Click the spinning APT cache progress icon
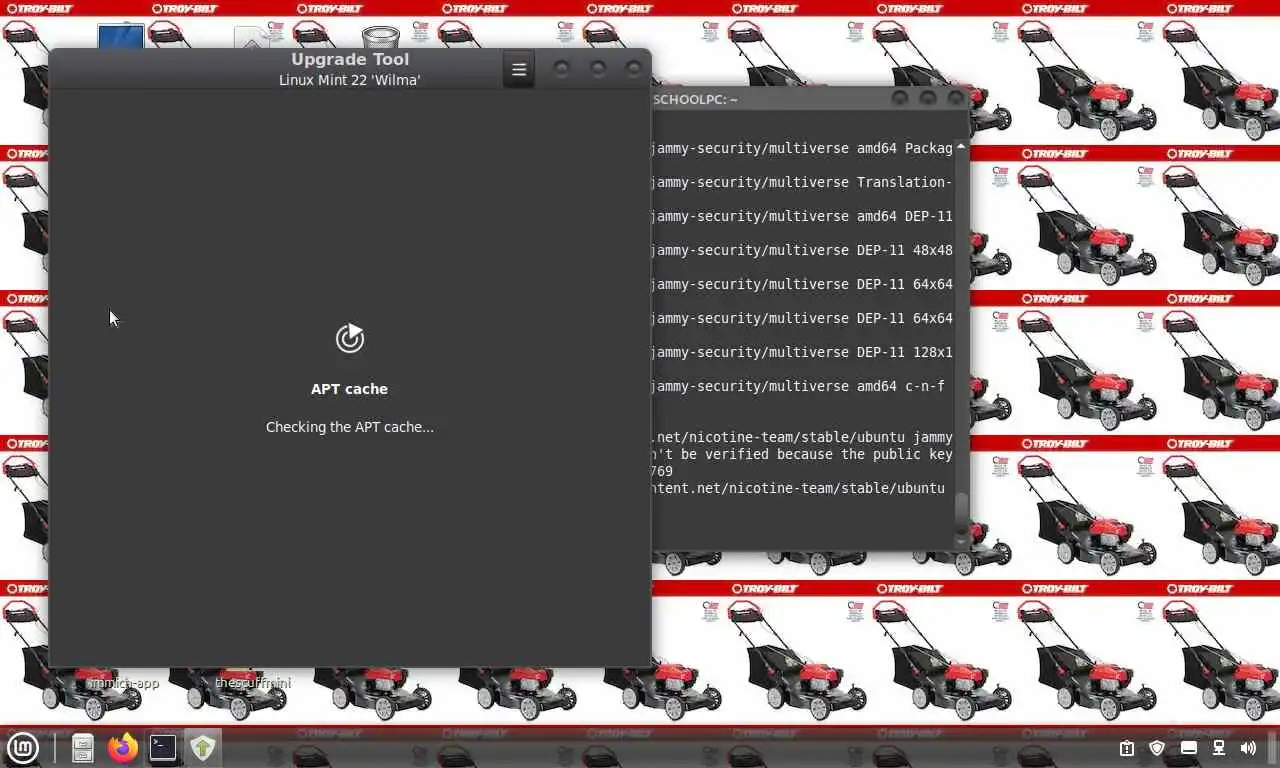This screenshot has width=1280, height=768. pyautogui.click(x=349, y=339)
